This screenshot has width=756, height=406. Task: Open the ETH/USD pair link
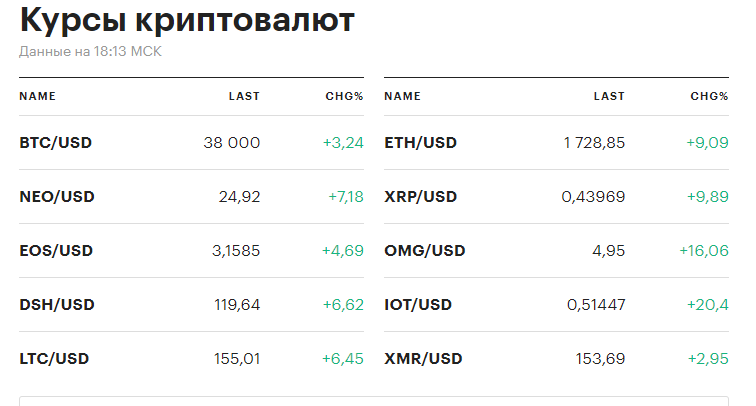pos(420,143)
